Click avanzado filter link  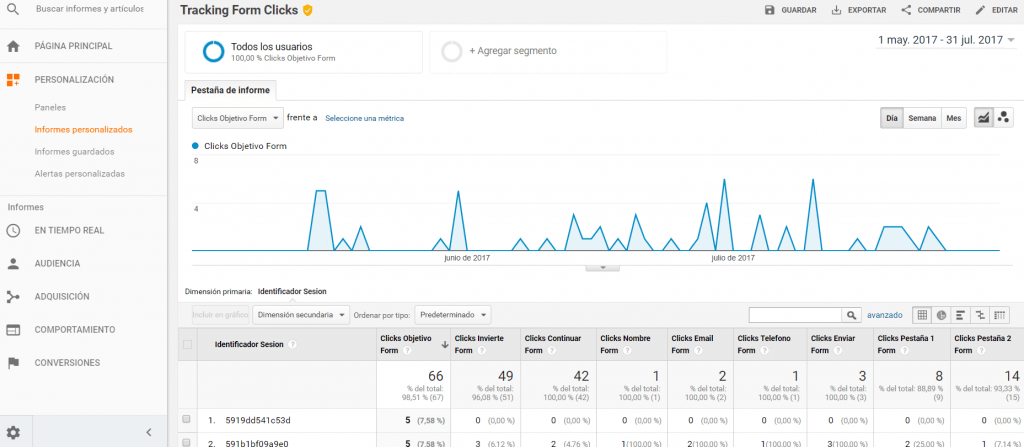click(x=885, y=315)
